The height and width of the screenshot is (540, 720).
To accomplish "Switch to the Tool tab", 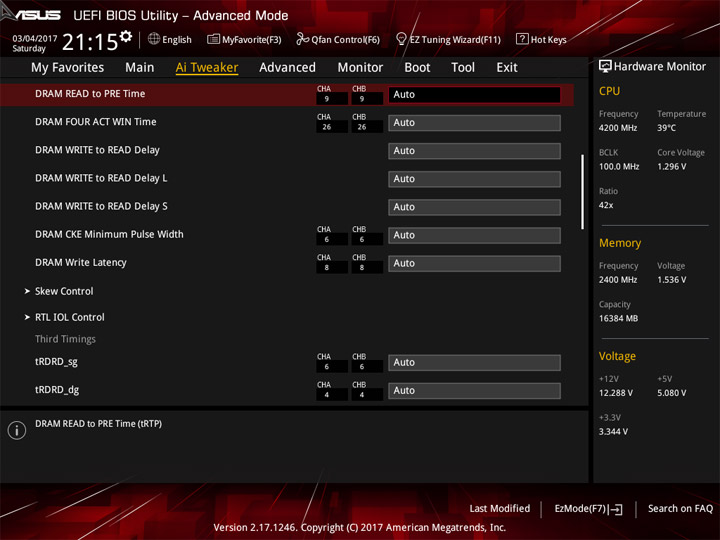I will pyautogui.click(x=463, y=68).
